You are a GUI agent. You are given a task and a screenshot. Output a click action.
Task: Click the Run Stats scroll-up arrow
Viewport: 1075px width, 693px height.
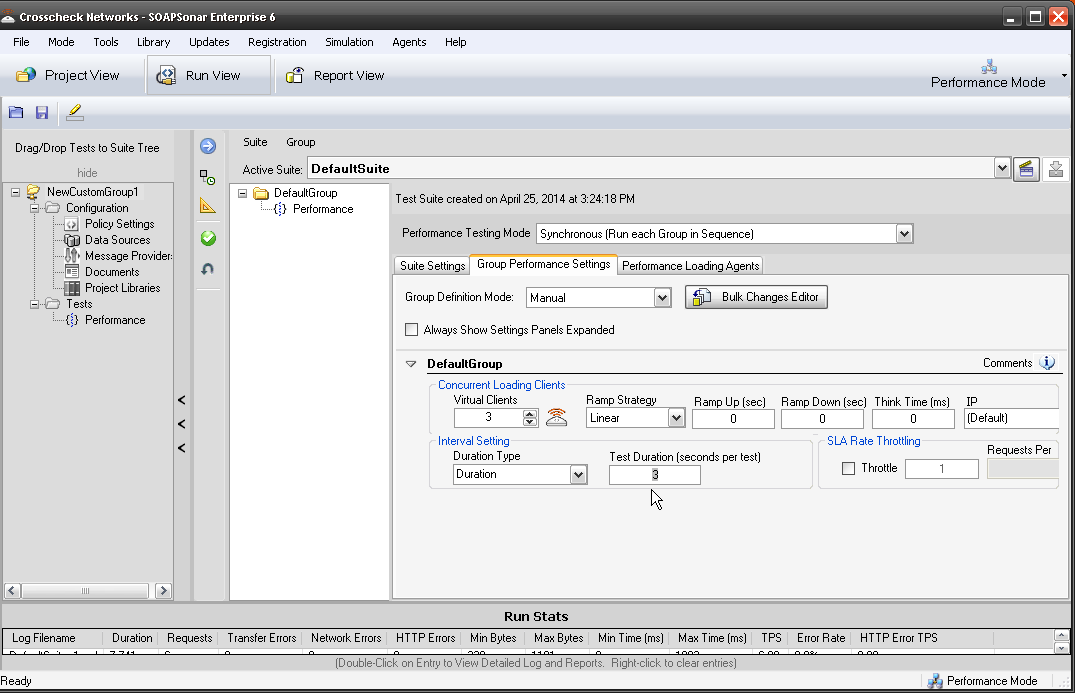[1061, 635]
